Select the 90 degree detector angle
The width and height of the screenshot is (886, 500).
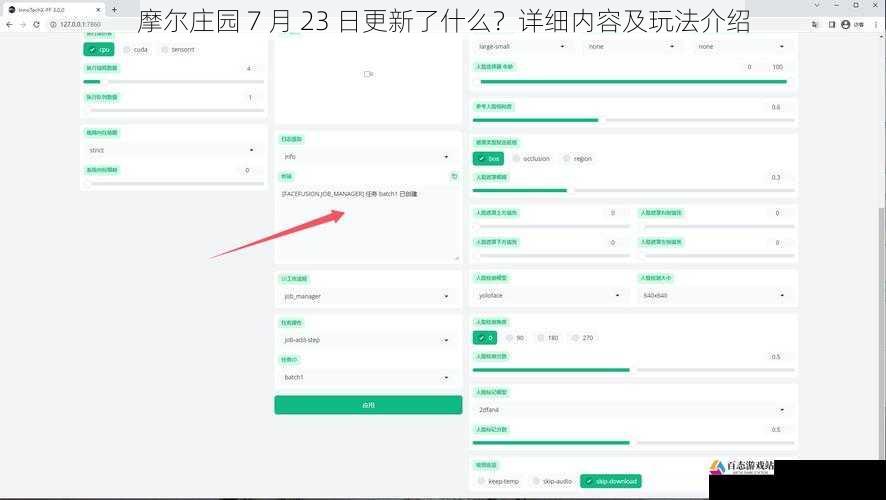point(515,338)
